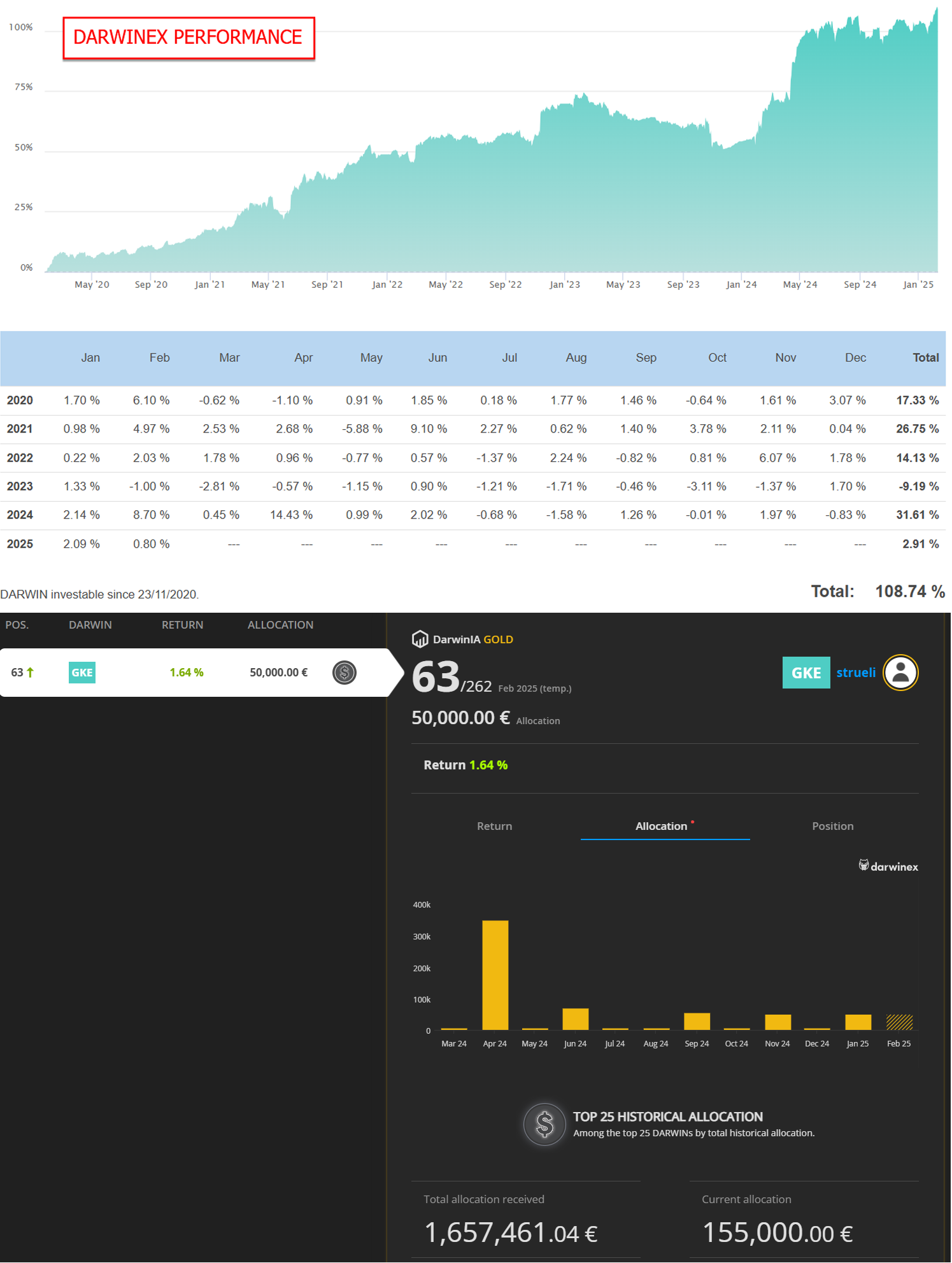The width and height of the screenshot is (952, 1263).
Task: Click the Dec column header in the table
Action: (856, 357)
